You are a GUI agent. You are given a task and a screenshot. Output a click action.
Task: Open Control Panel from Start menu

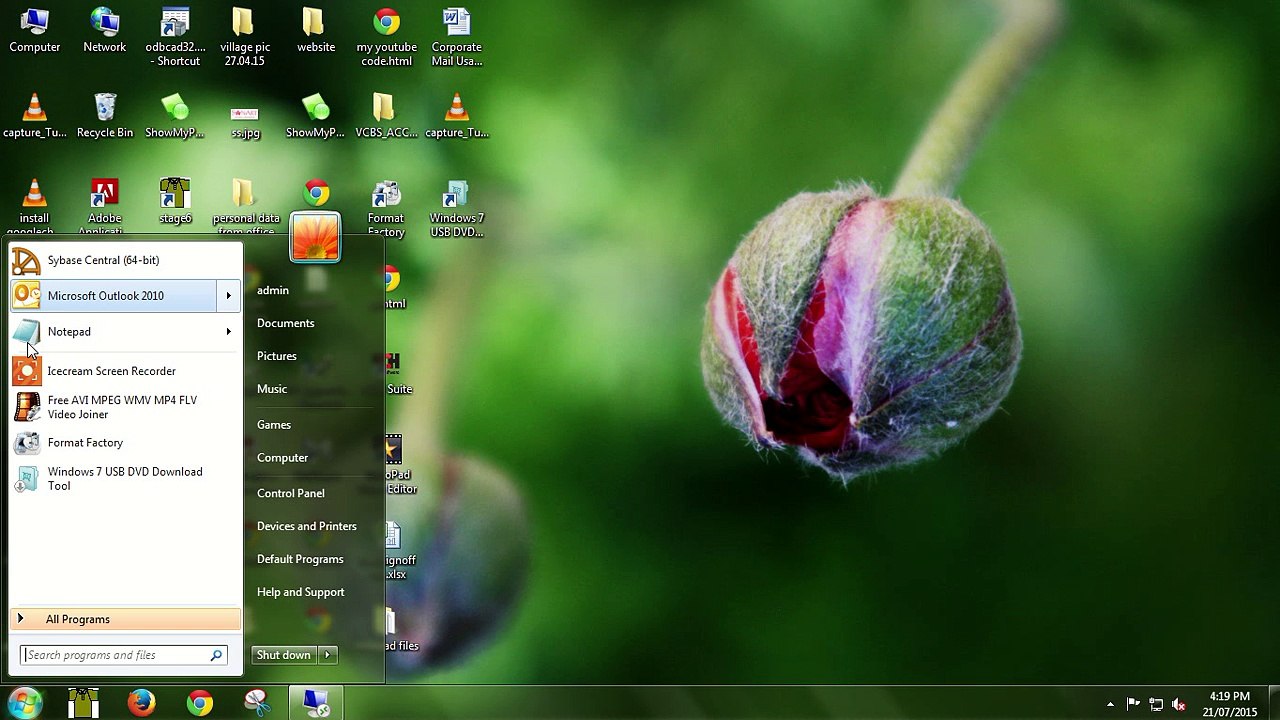click(x=291, y=493)
